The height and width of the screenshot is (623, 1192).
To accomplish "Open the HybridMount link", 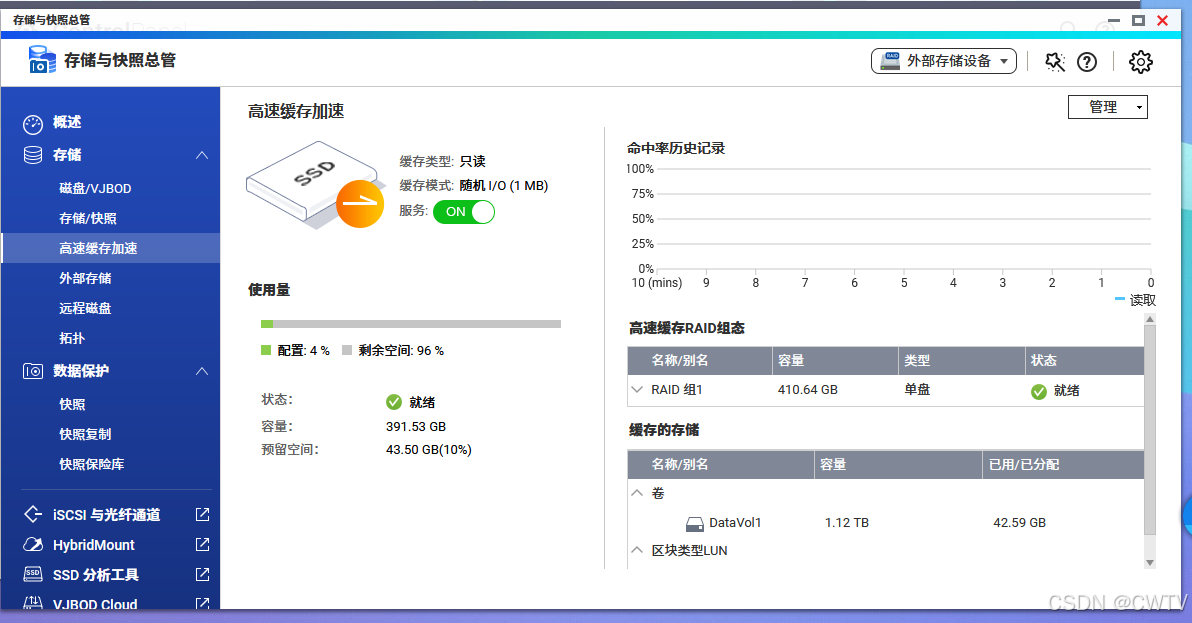I will (94, 546).
